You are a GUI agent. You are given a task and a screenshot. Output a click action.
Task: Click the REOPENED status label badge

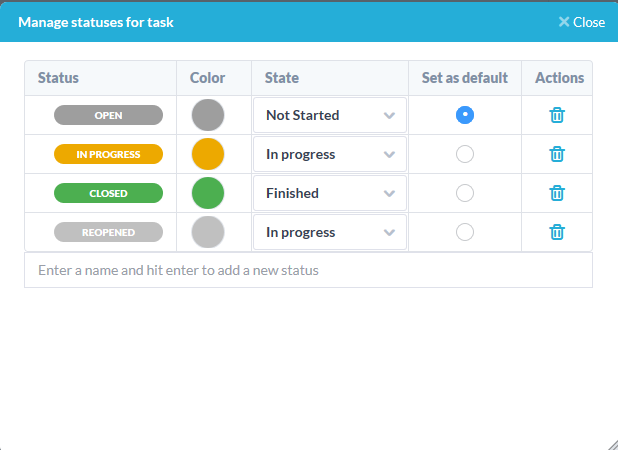click(x=108, y=232)
